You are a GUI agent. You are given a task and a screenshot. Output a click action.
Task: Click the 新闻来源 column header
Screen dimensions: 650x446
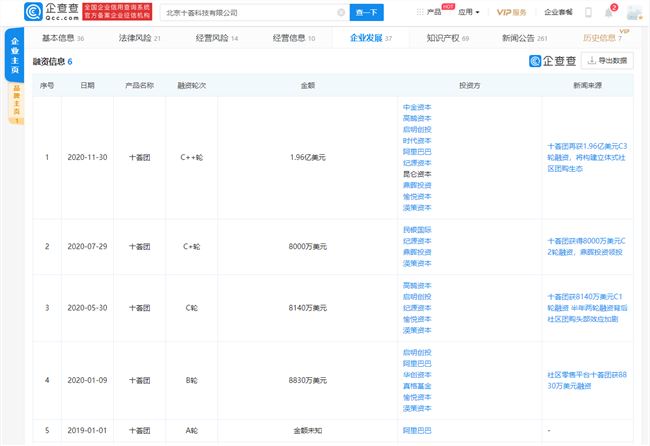[587, 85]
